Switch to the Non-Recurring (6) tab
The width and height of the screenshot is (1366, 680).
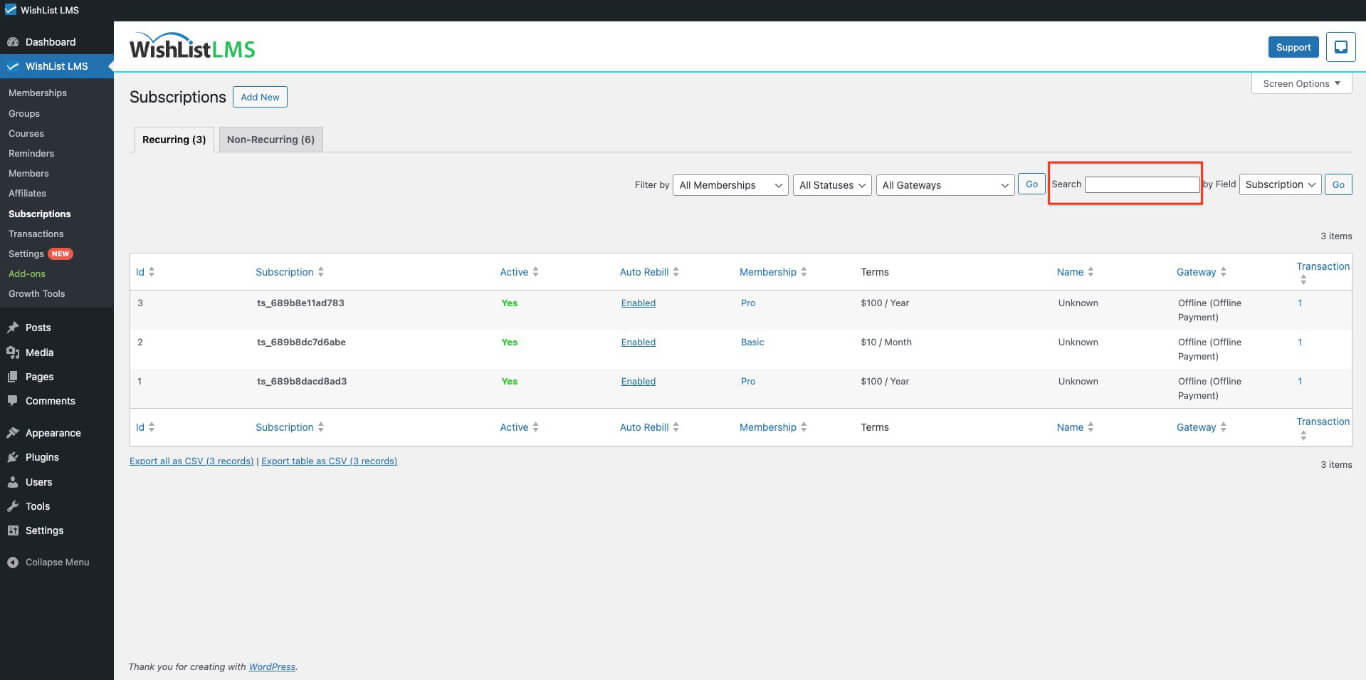click(270, 140)
